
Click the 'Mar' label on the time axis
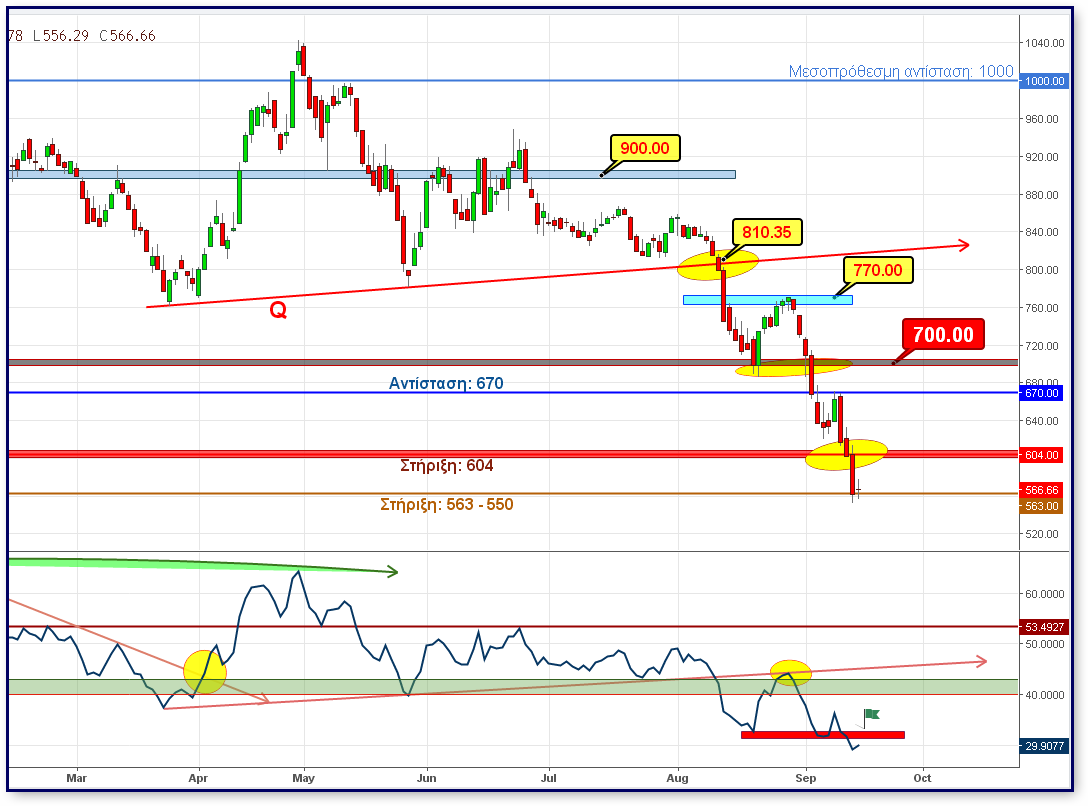click(76, 778)
